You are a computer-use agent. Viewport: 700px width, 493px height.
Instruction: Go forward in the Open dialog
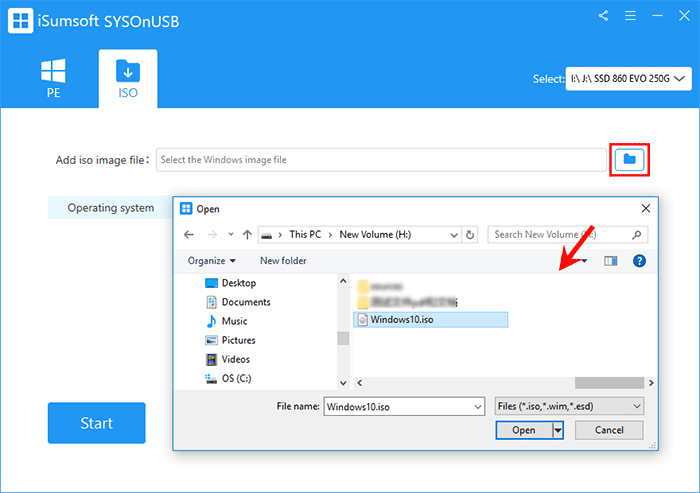click(212, 234)
